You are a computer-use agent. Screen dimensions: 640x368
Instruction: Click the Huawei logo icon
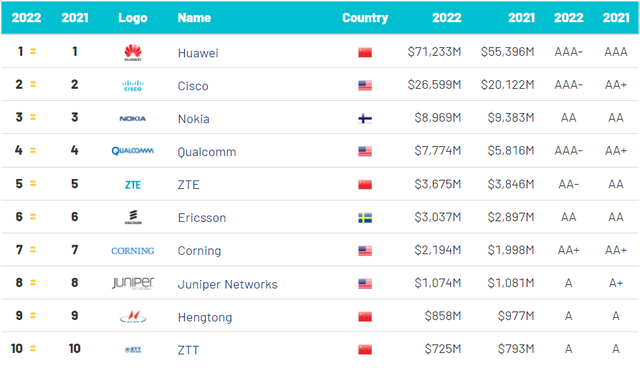tap(133, 53)
